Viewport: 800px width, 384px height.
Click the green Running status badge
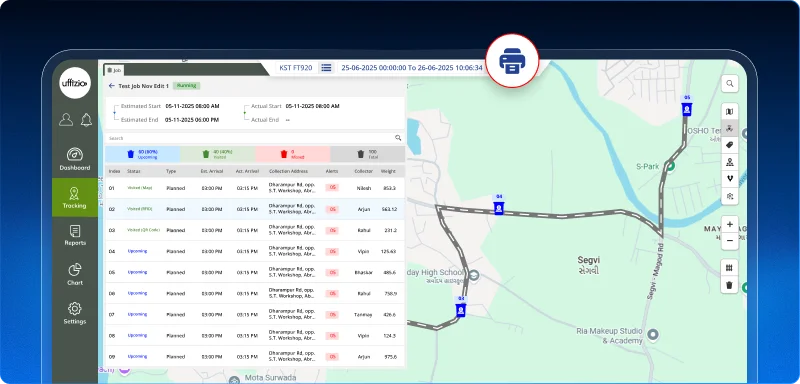[x=186, y=86]
